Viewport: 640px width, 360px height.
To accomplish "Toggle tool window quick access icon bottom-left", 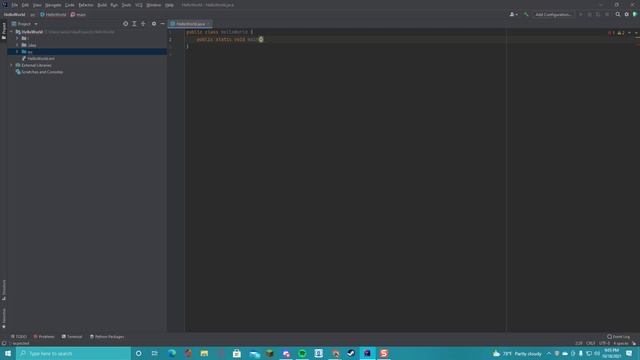I will coord(4,343).
